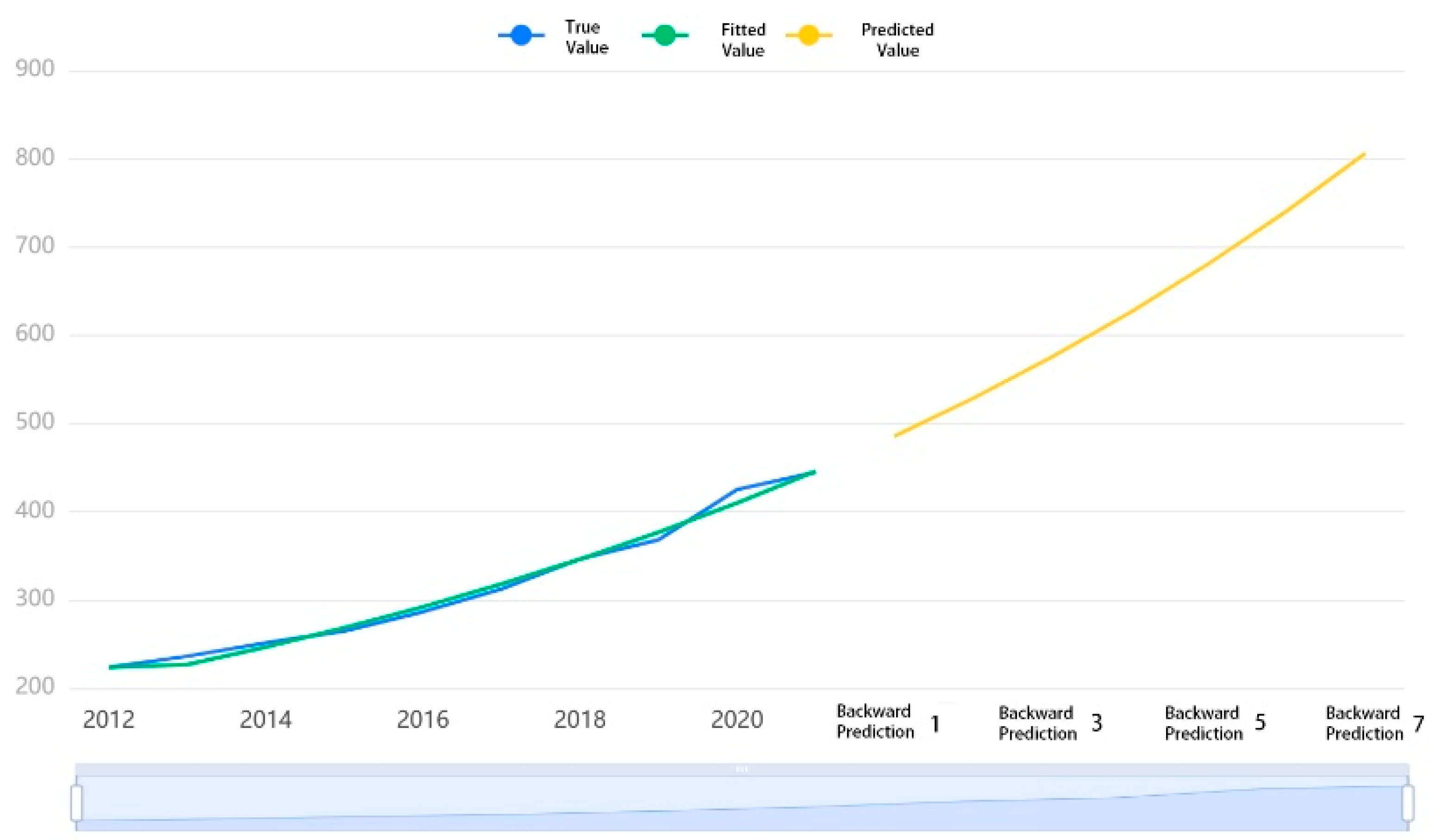The image size is (1441, 840).
Task: Click the 2020 x-axis label
Action: coord(736,719)
